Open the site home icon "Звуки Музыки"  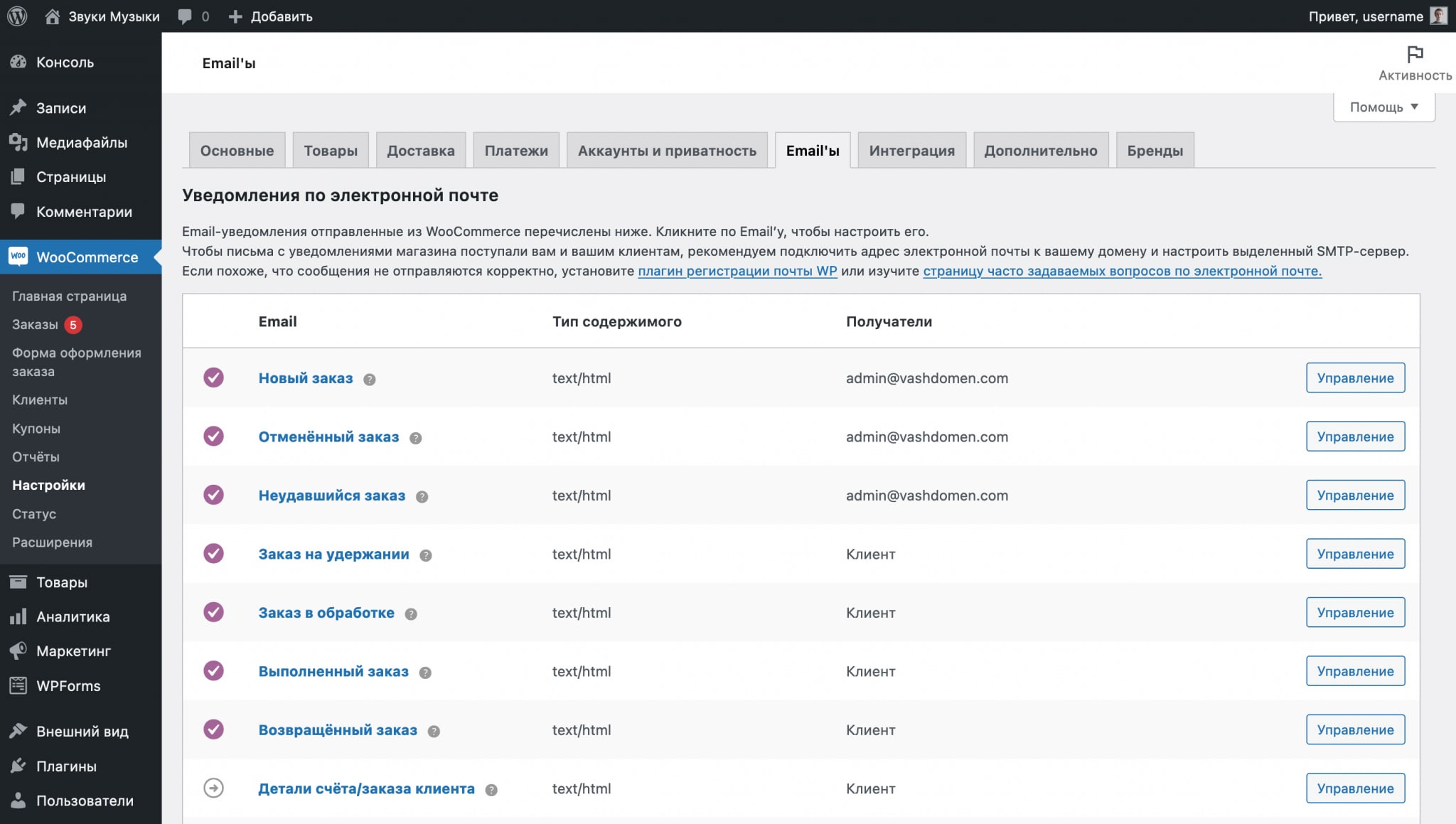point(52,16)
